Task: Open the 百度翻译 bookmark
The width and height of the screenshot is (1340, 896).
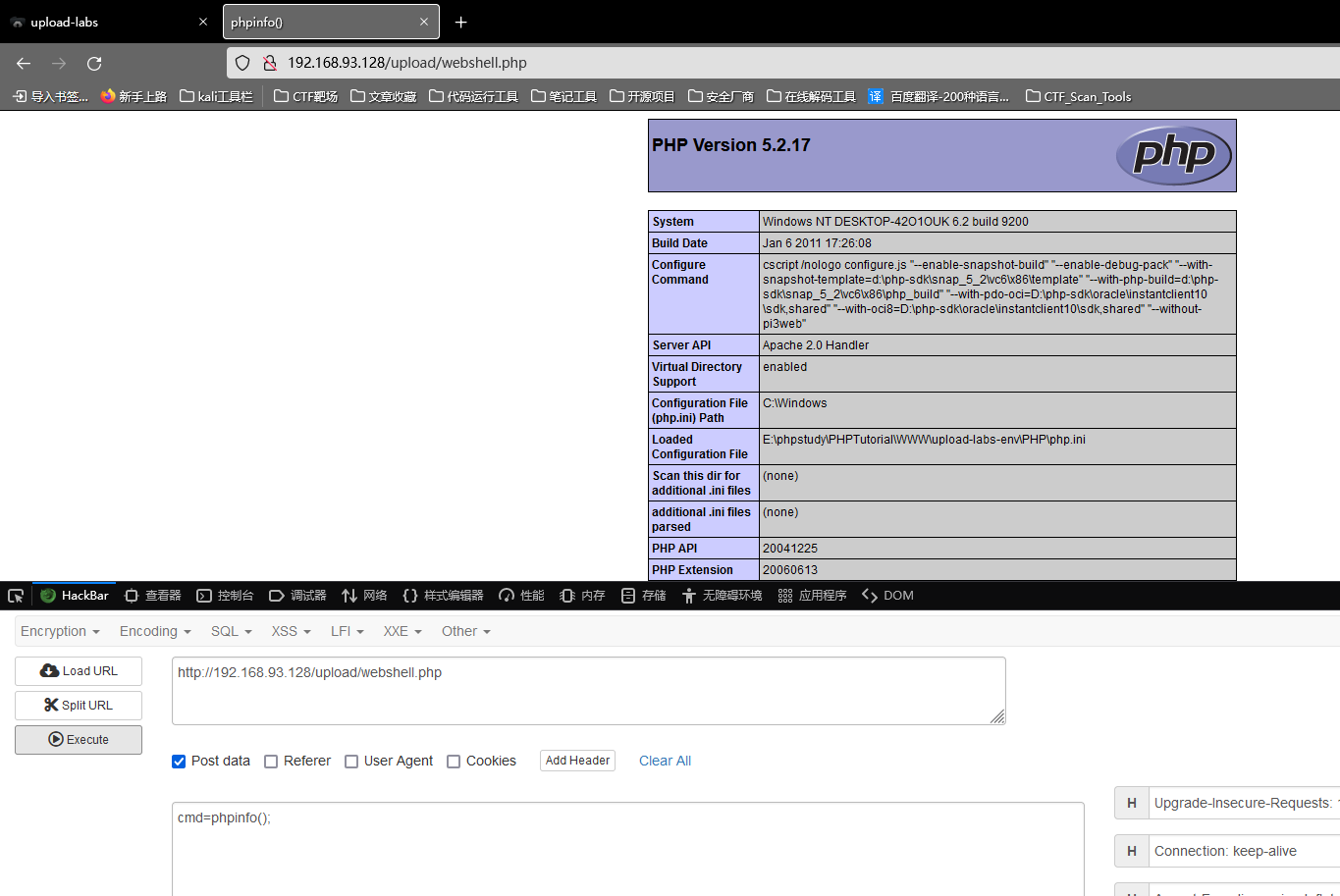Action: point(938,96)
